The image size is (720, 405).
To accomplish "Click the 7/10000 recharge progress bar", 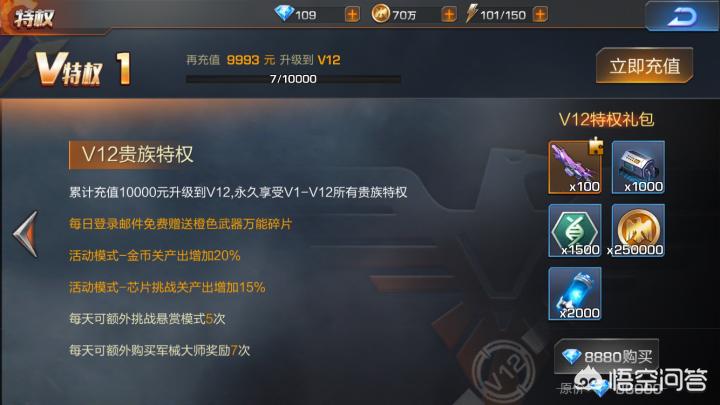I will click(x=293, y=79).
